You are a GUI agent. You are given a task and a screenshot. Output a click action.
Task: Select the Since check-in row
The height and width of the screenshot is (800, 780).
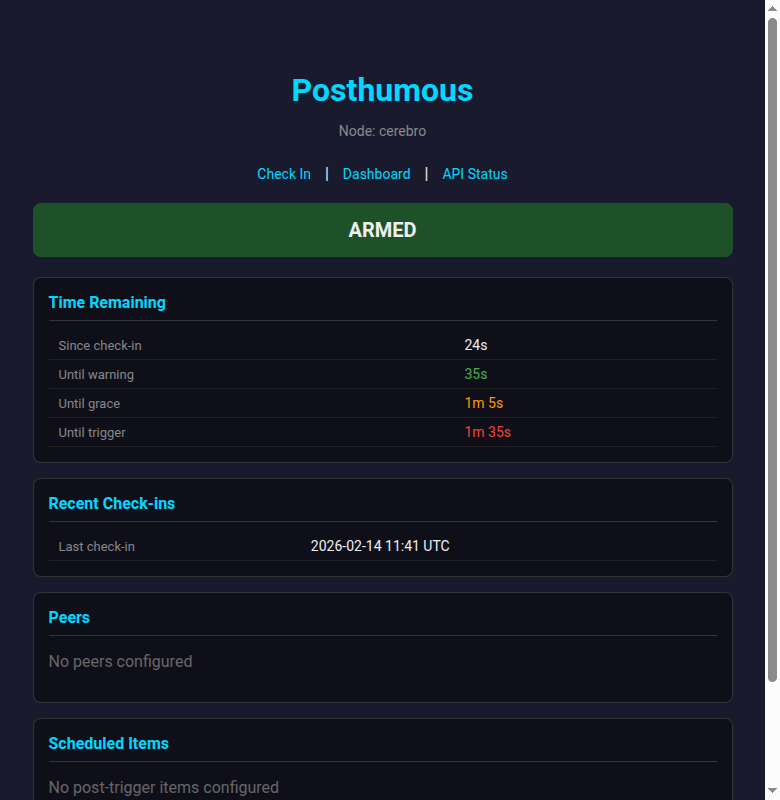coord(100,345)
